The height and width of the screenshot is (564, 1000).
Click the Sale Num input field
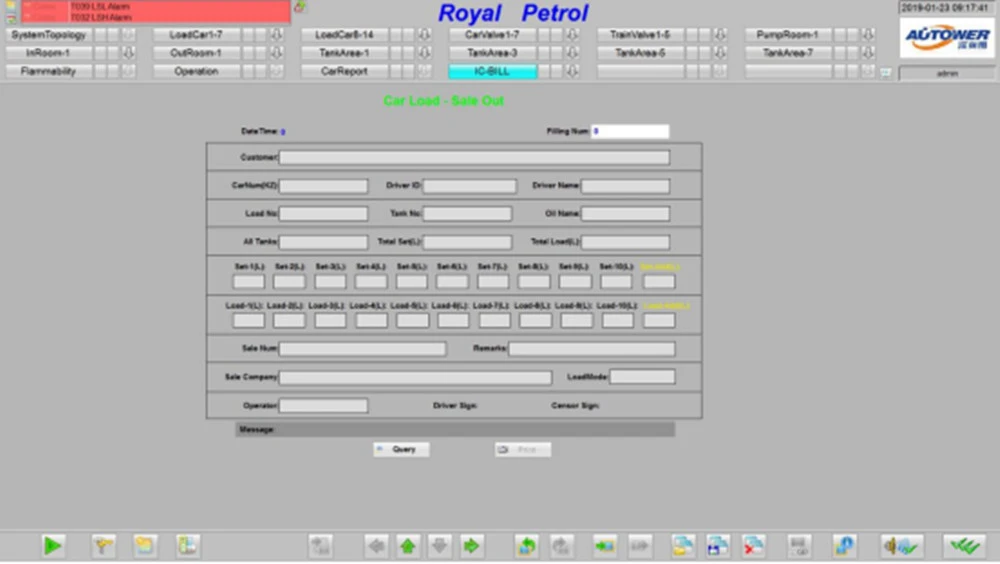(x=363, y=348)
